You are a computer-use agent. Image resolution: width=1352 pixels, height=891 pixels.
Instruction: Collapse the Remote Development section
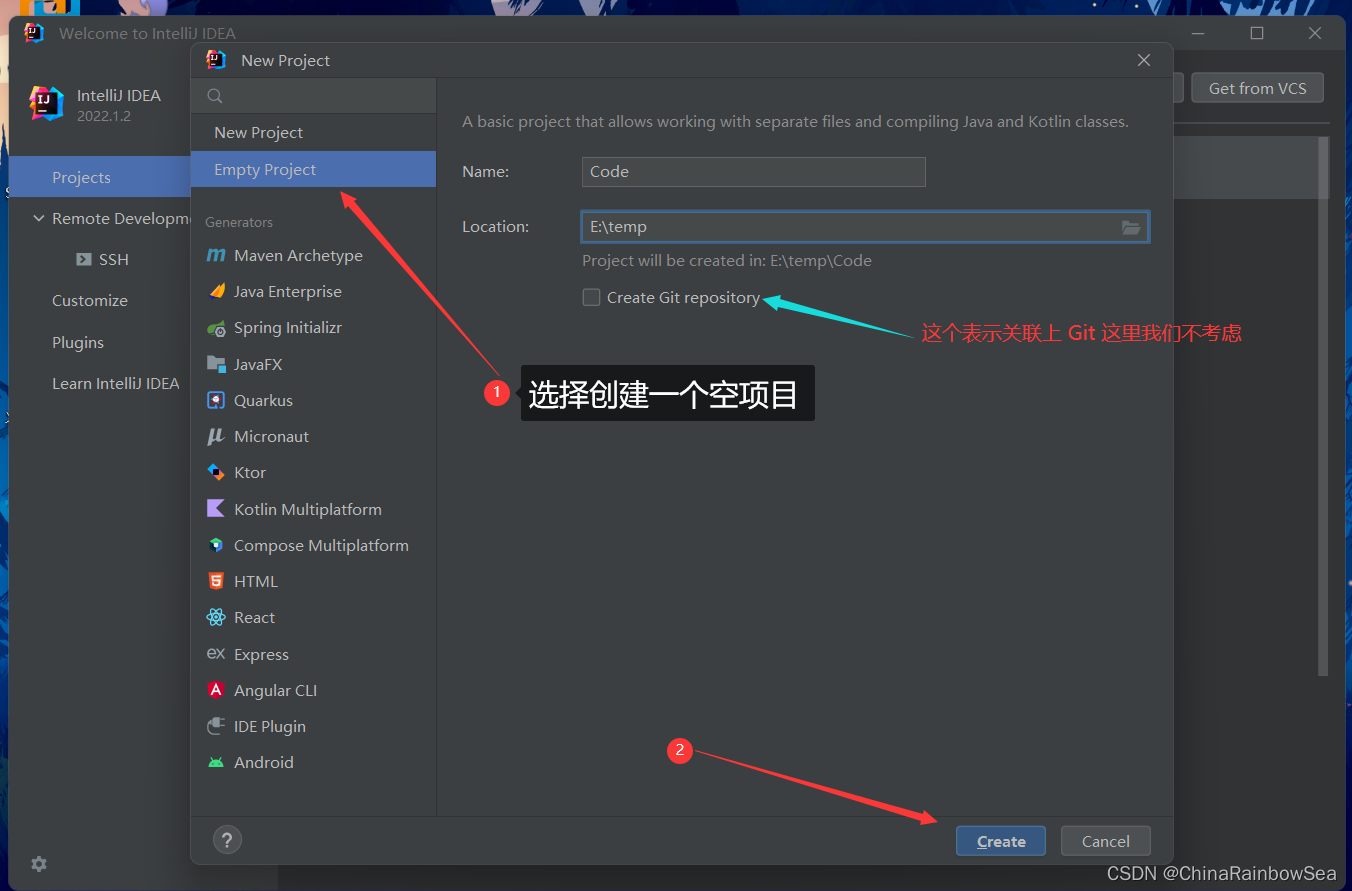pos(39,218)
